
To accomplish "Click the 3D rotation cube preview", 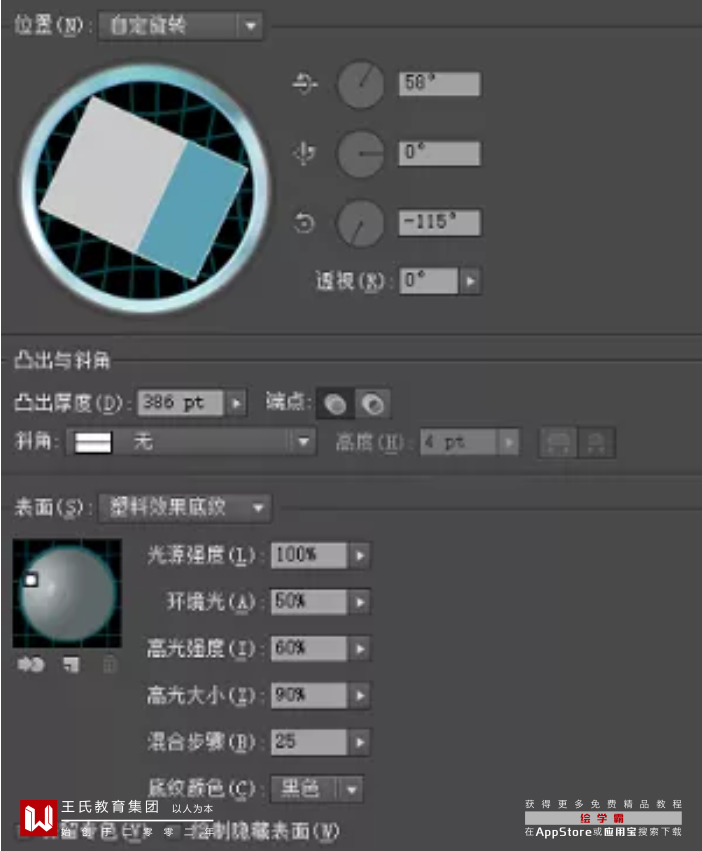I will pyautogui.click(x=145, y=188).
